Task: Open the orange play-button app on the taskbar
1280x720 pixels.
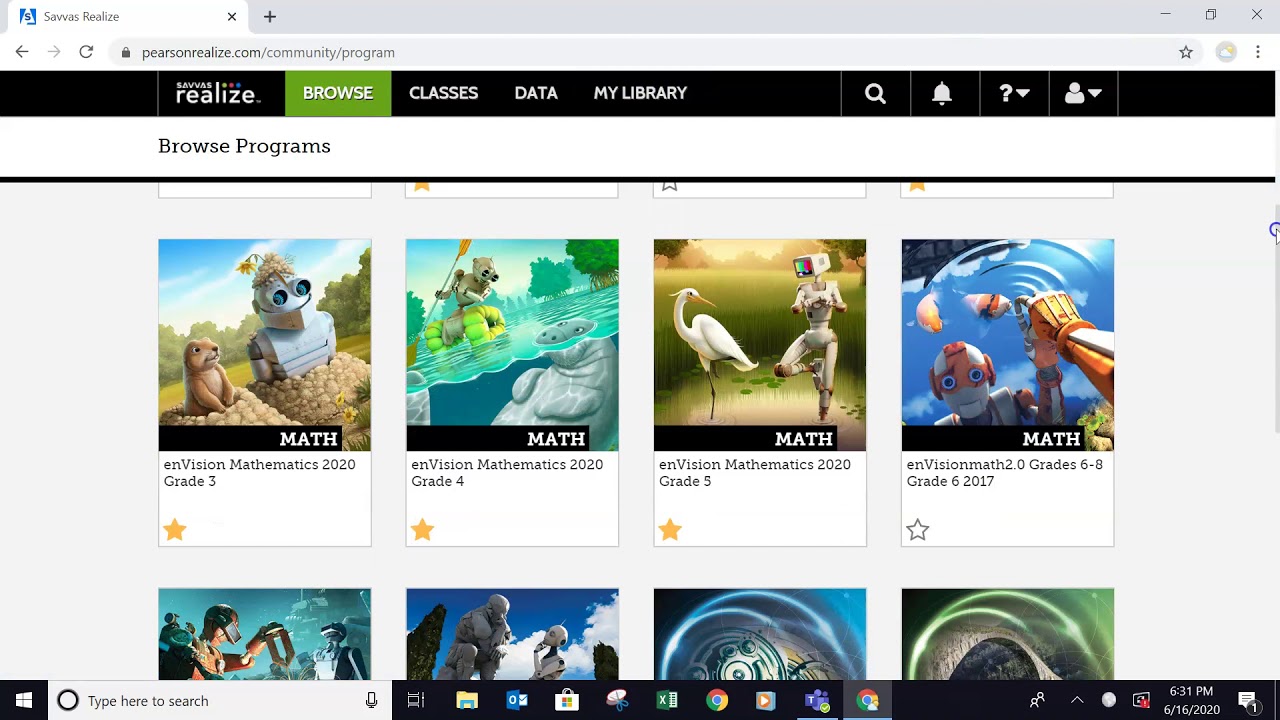Action: point(767,700)
